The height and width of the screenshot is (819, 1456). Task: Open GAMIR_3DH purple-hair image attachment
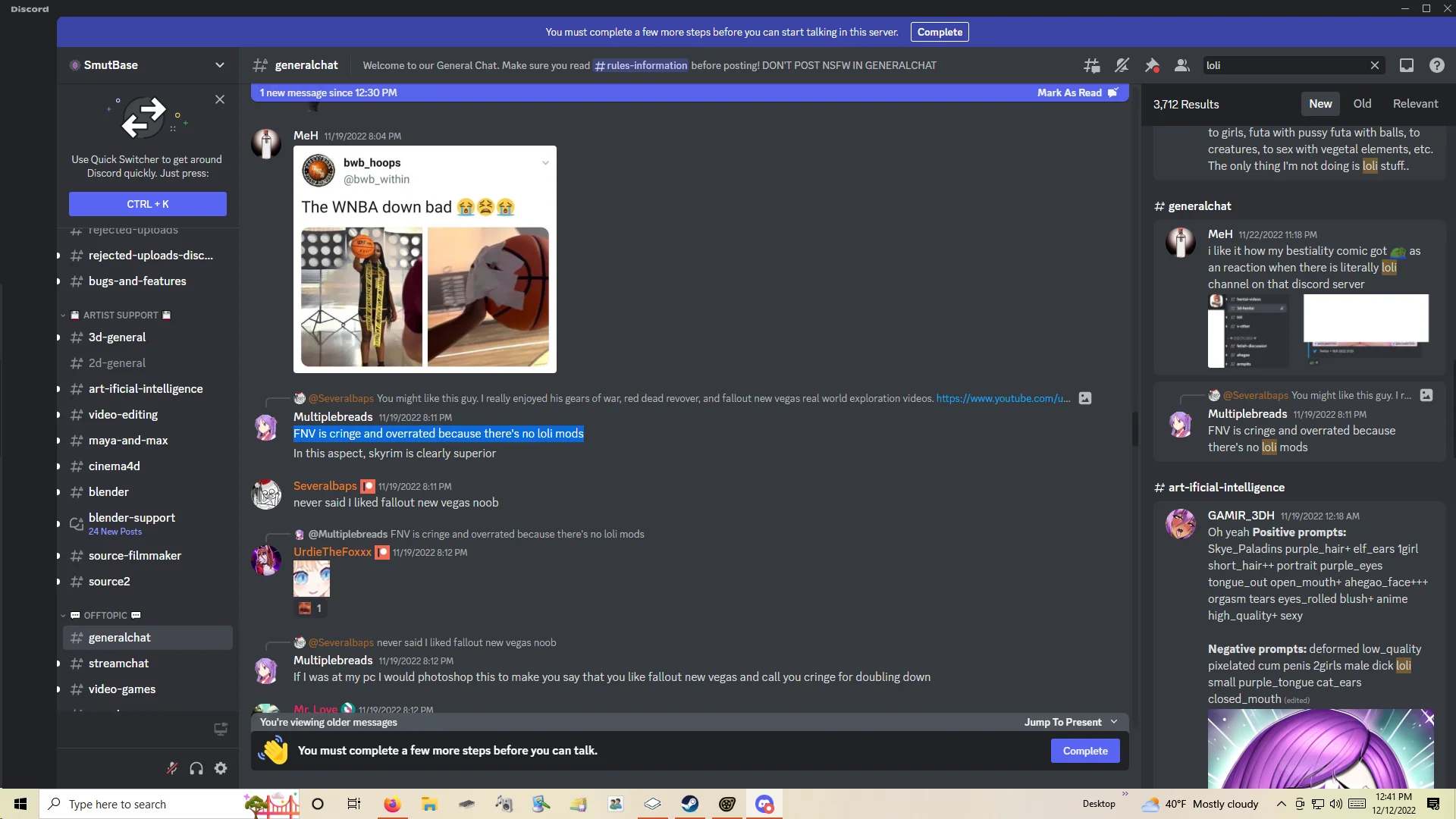1321,748
